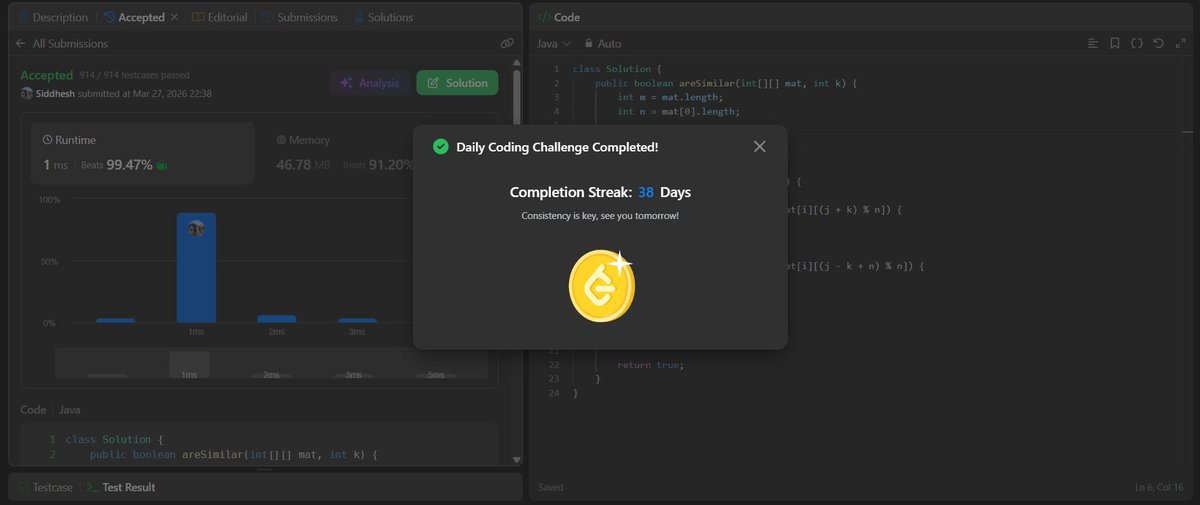Open the Editorial tab
The width and height of the screenshot is (1200, 505).
tap(220, 17)
